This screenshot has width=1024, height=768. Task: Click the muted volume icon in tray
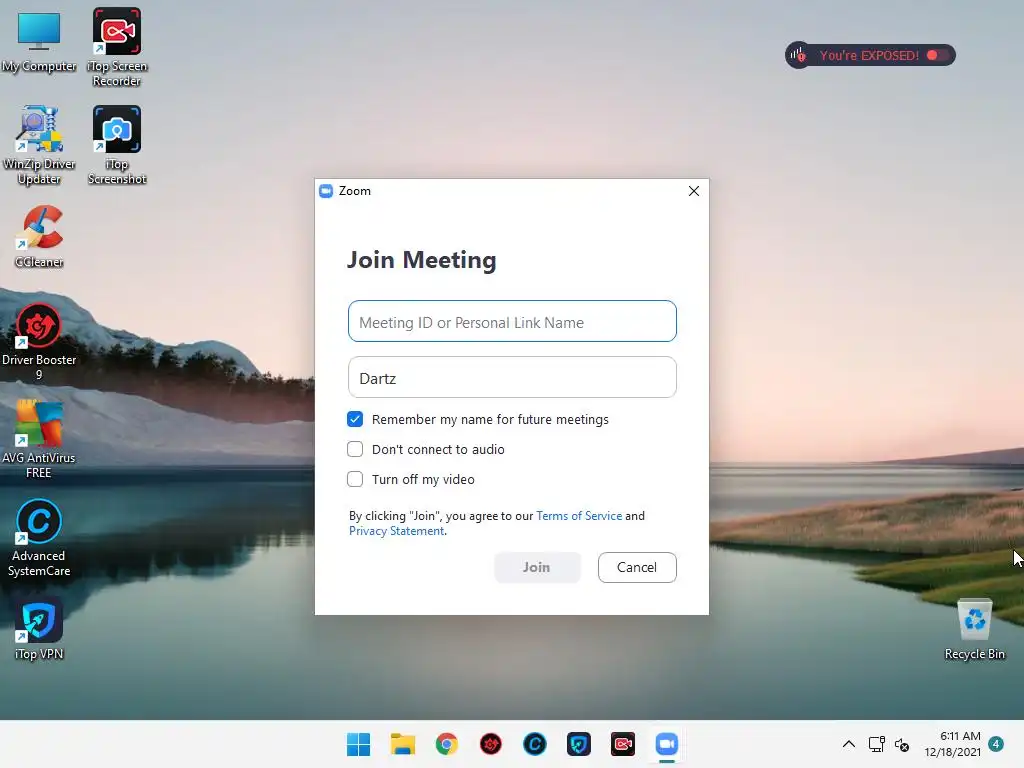(902, 744)
